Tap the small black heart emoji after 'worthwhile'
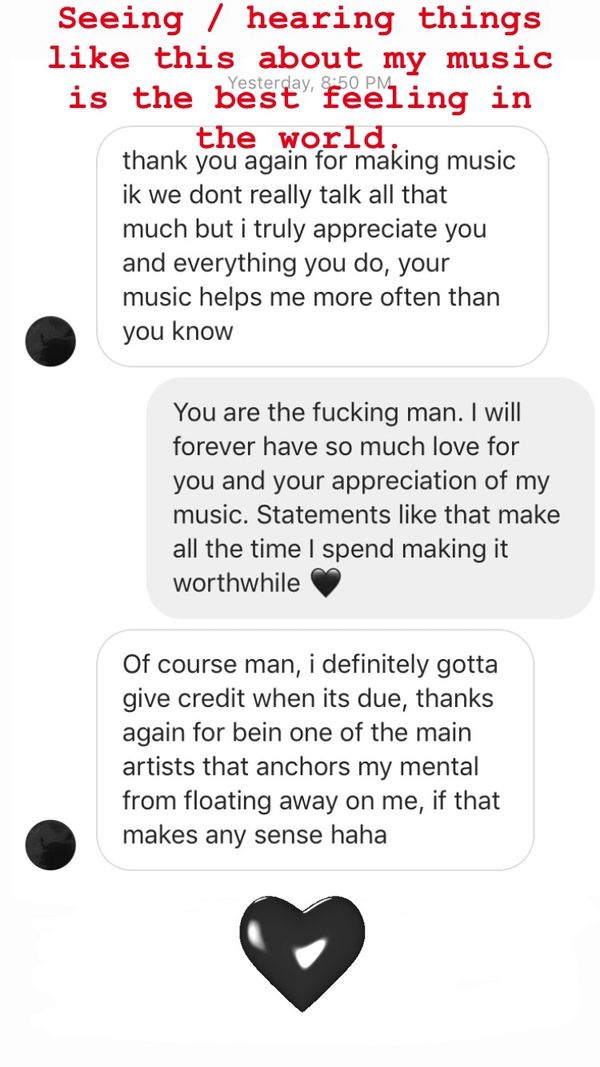This screenshot has width=600, height=1067. [x=327, y=583]
